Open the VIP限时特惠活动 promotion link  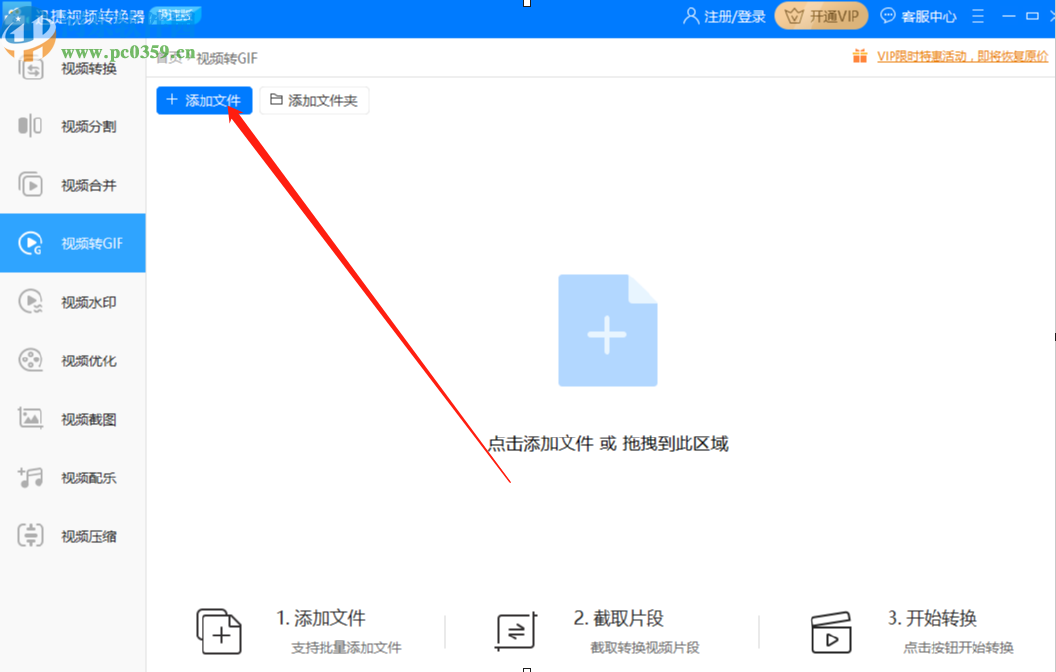point(962,57)
